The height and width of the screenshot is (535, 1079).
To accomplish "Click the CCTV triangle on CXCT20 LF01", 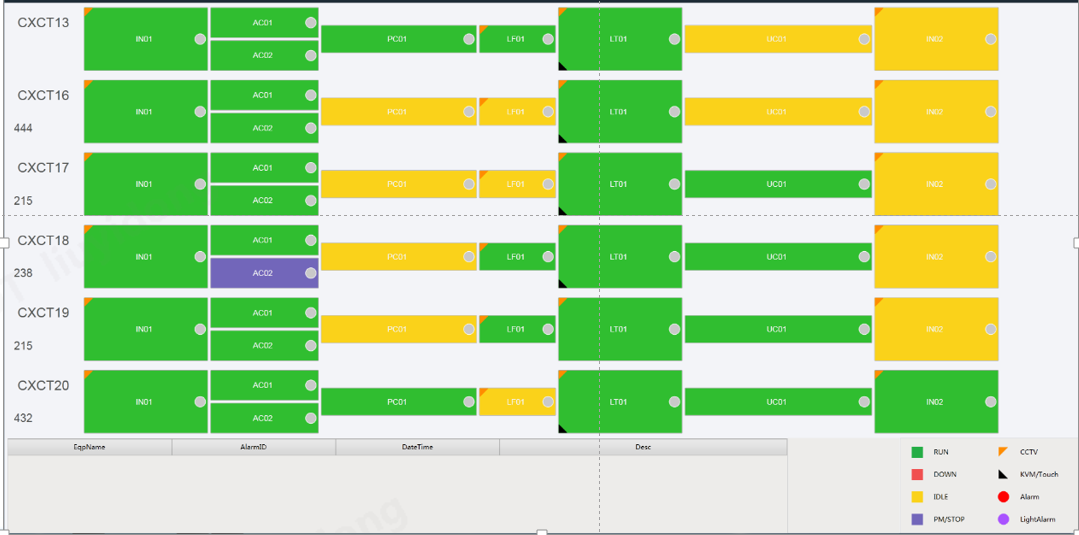I will 484,392.
